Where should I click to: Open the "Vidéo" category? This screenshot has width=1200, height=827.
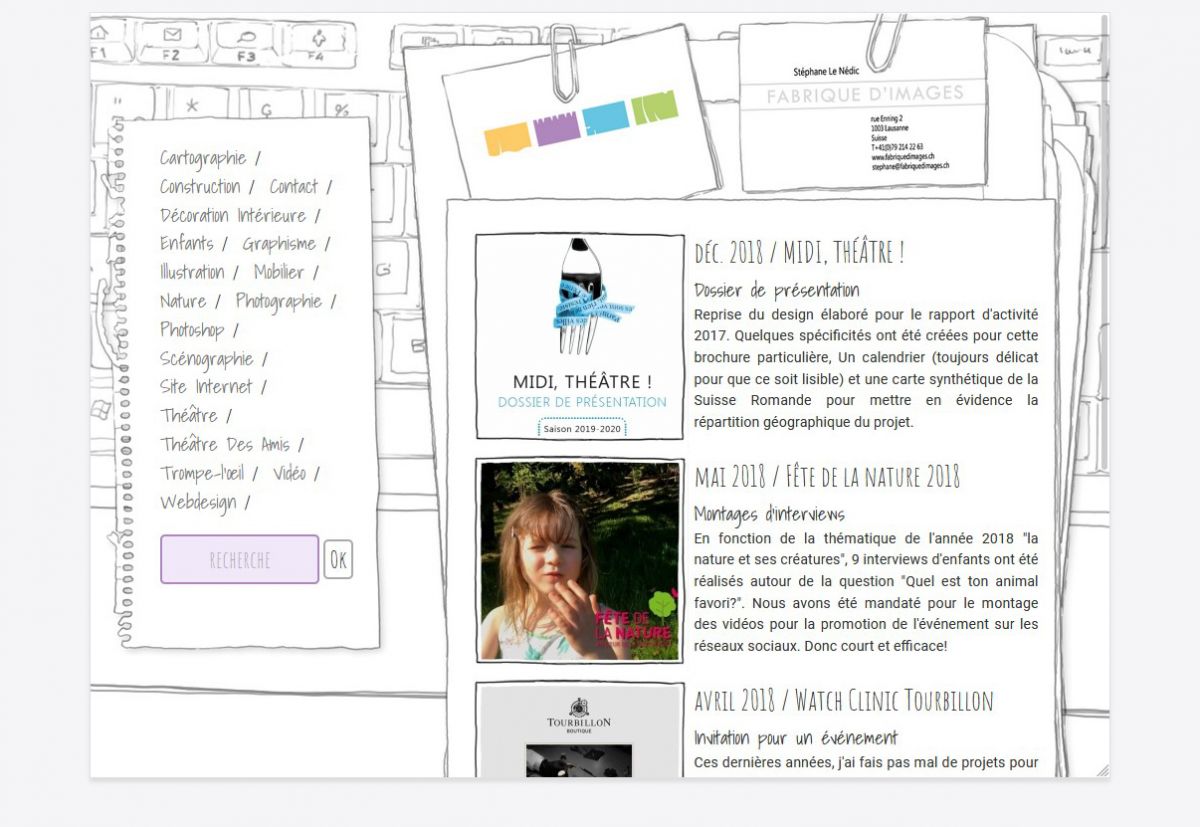point(290,472)
